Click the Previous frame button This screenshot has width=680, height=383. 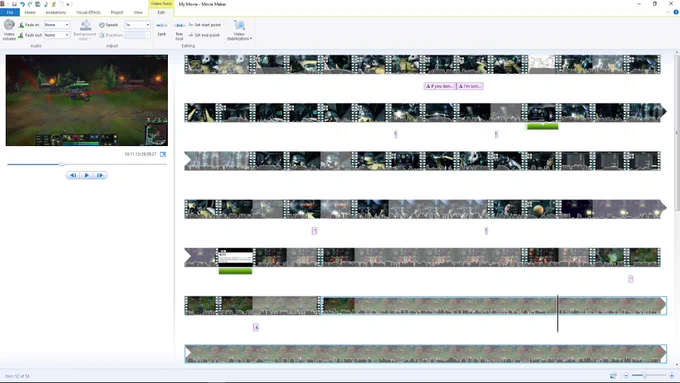coord(73,175)
